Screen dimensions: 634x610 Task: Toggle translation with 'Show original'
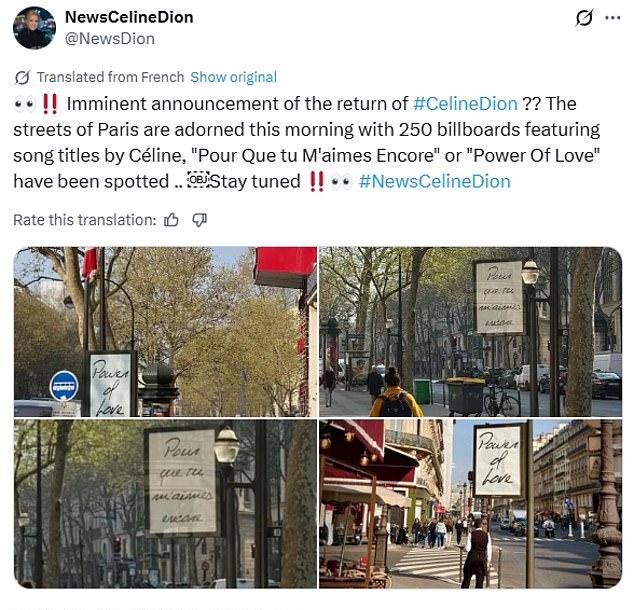pyautogui.click(x=233, y=77)
